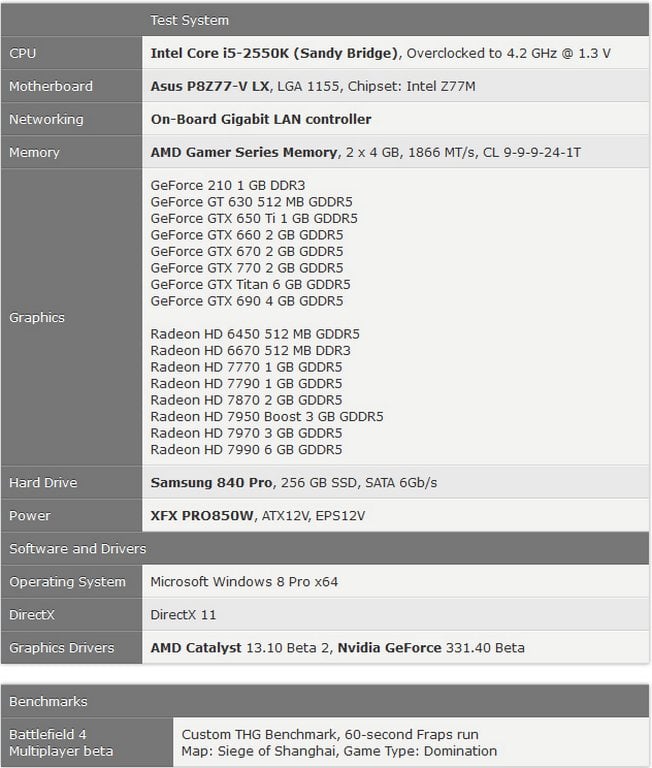
Task: Click On-Board Gigabit LAN controller text
Action: coord(261,119)
